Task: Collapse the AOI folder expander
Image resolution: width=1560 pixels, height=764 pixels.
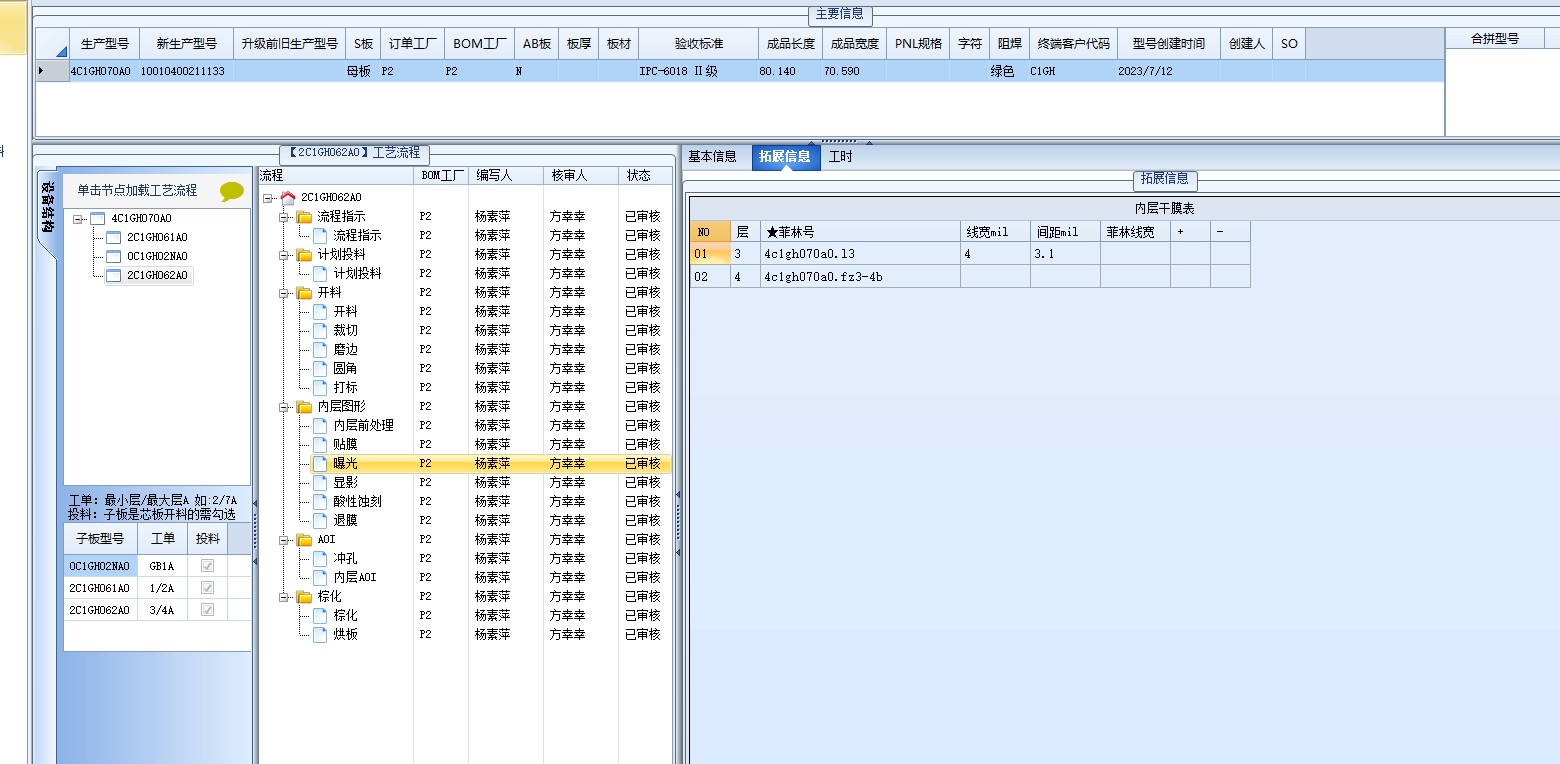Action: click(284, 540)
